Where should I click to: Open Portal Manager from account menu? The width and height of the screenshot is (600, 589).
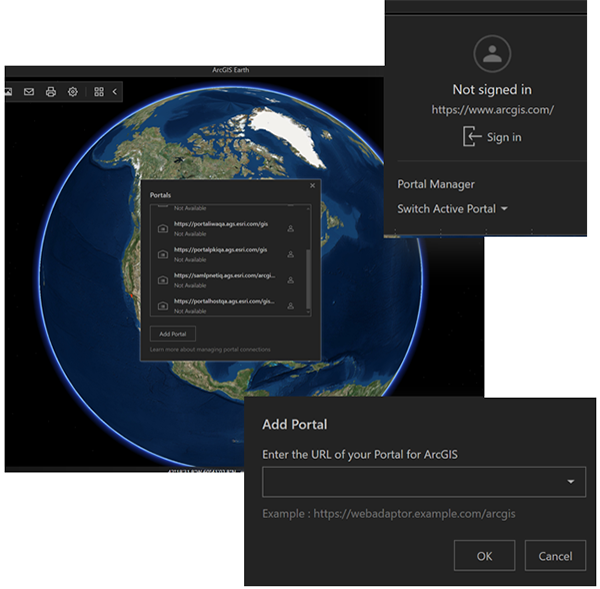[x=436, y=184]
